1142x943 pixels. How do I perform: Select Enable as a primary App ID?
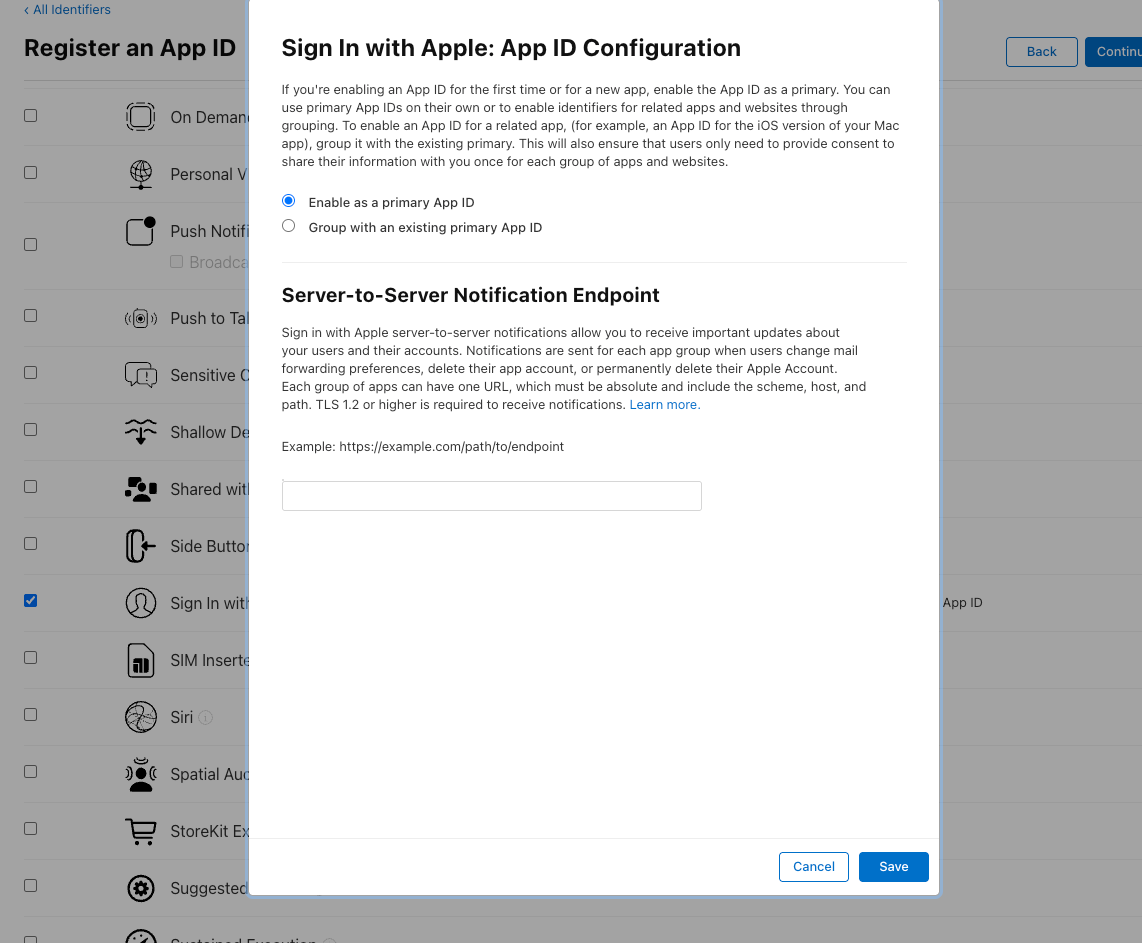(288, 201)
